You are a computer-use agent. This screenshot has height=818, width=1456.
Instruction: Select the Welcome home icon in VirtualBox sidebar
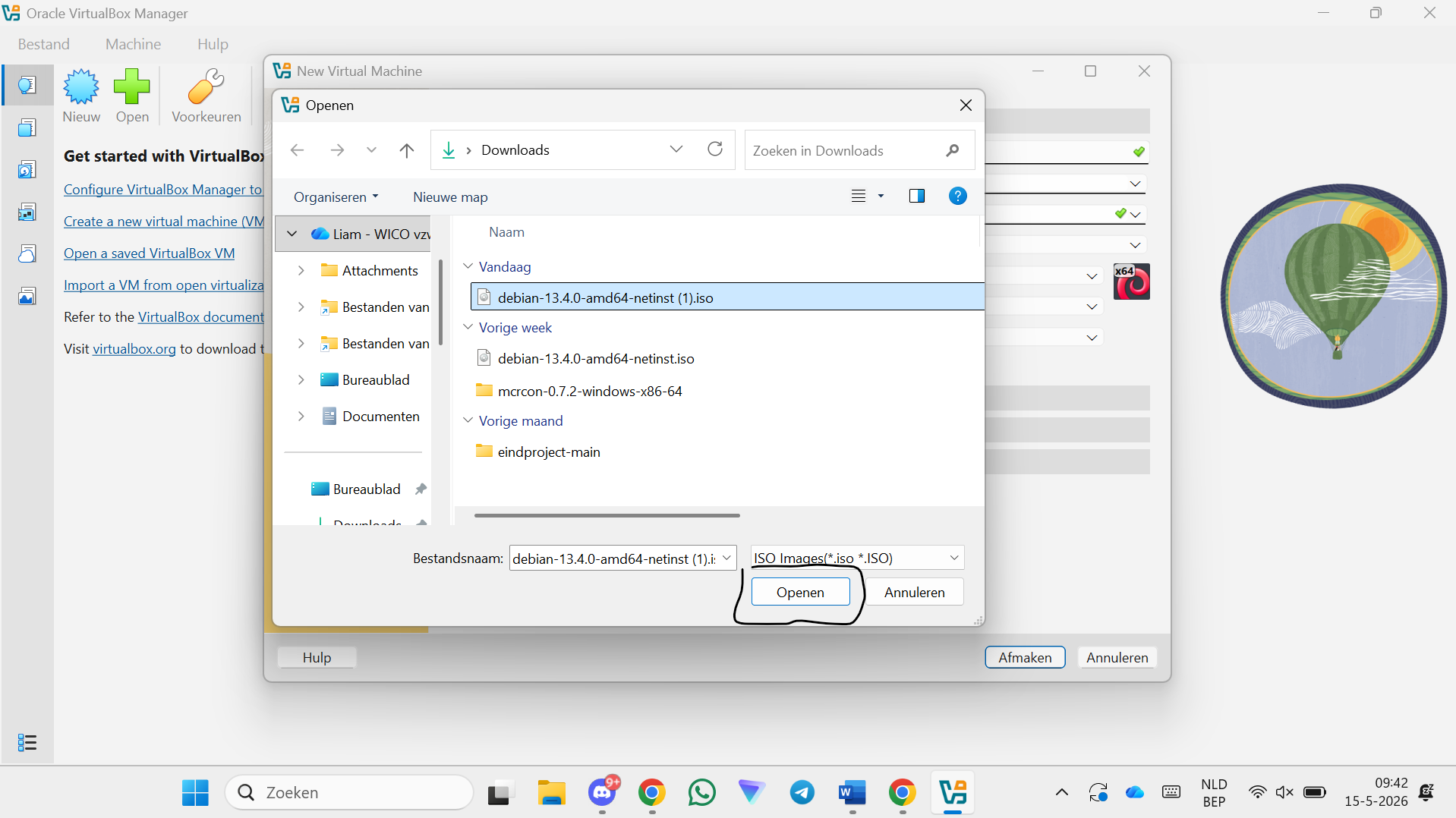[27, 85]
